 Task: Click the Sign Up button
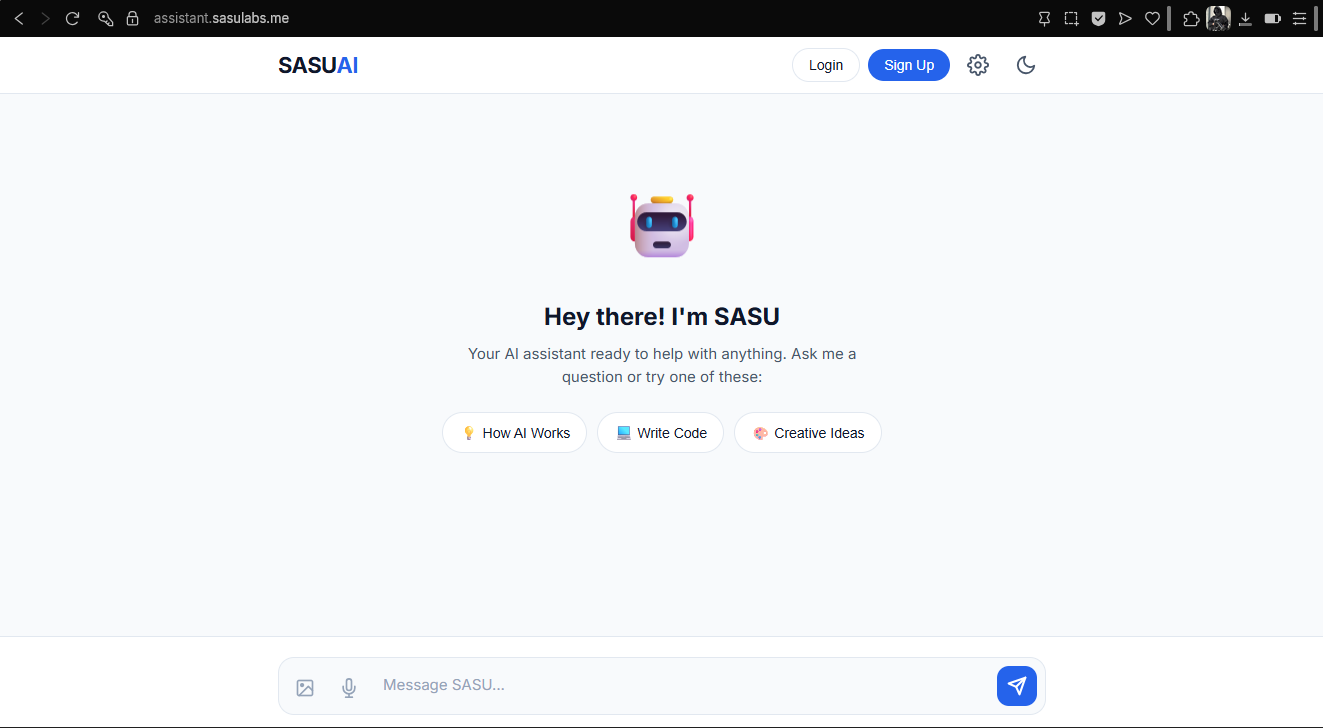(x=909, y=65)
